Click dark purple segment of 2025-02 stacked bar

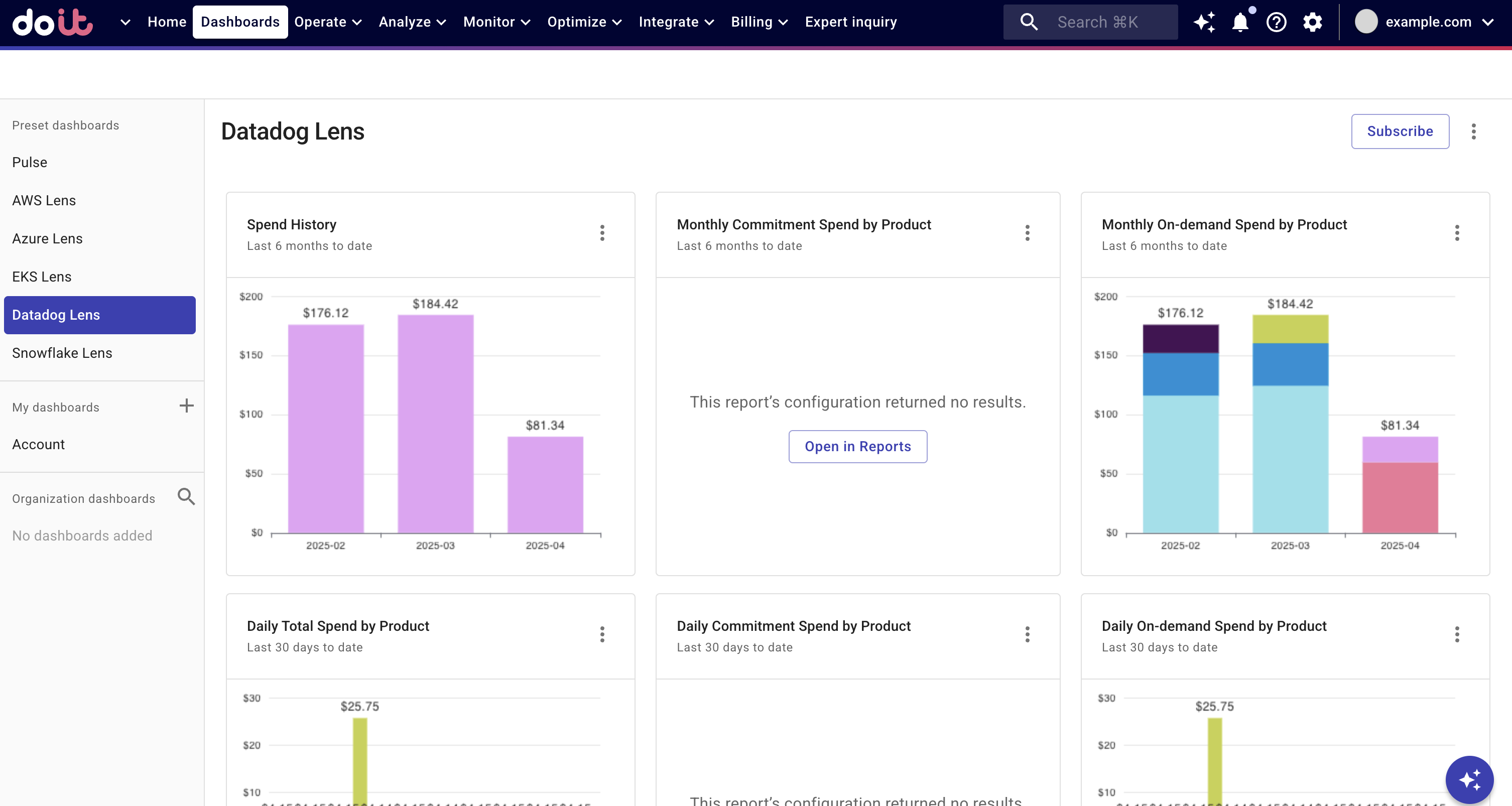pos(1180,338)
